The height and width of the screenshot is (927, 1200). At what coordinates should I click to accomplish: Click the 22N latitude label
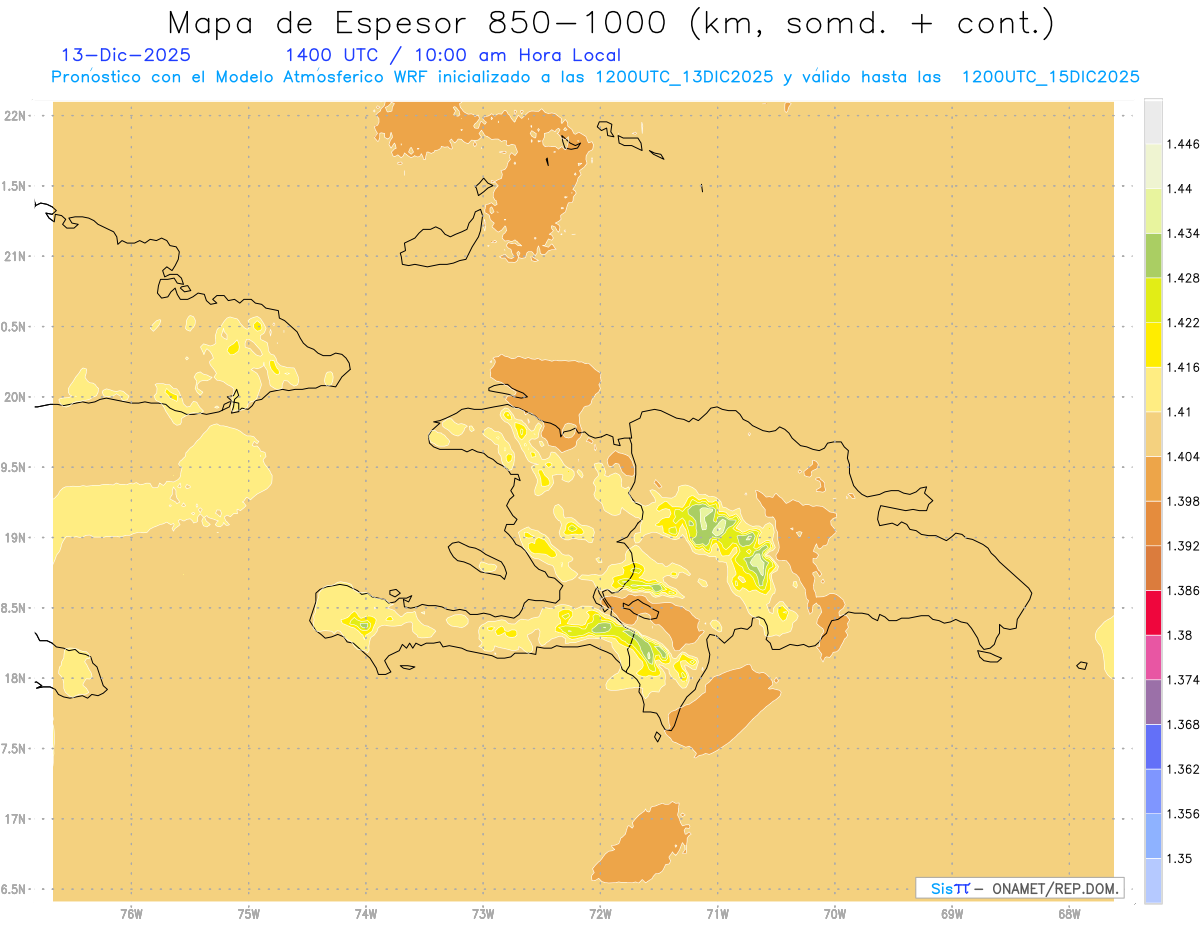(17, 116)
